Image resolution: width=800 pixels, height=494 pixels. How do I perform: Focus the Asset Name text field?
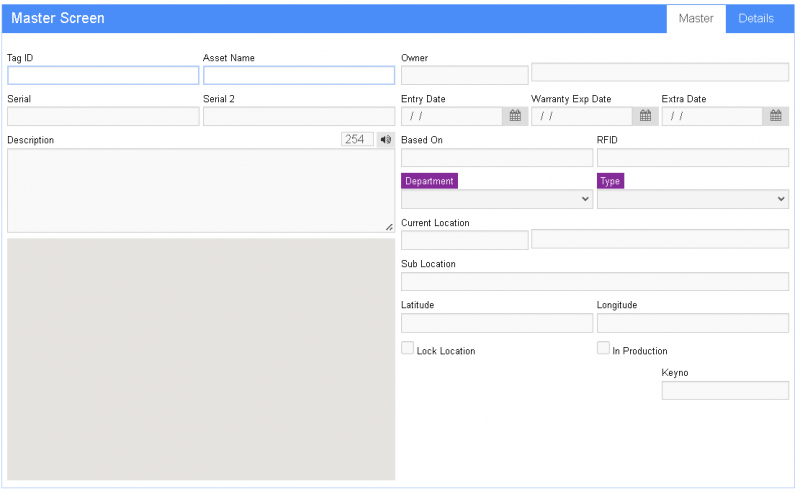point(299,75)
